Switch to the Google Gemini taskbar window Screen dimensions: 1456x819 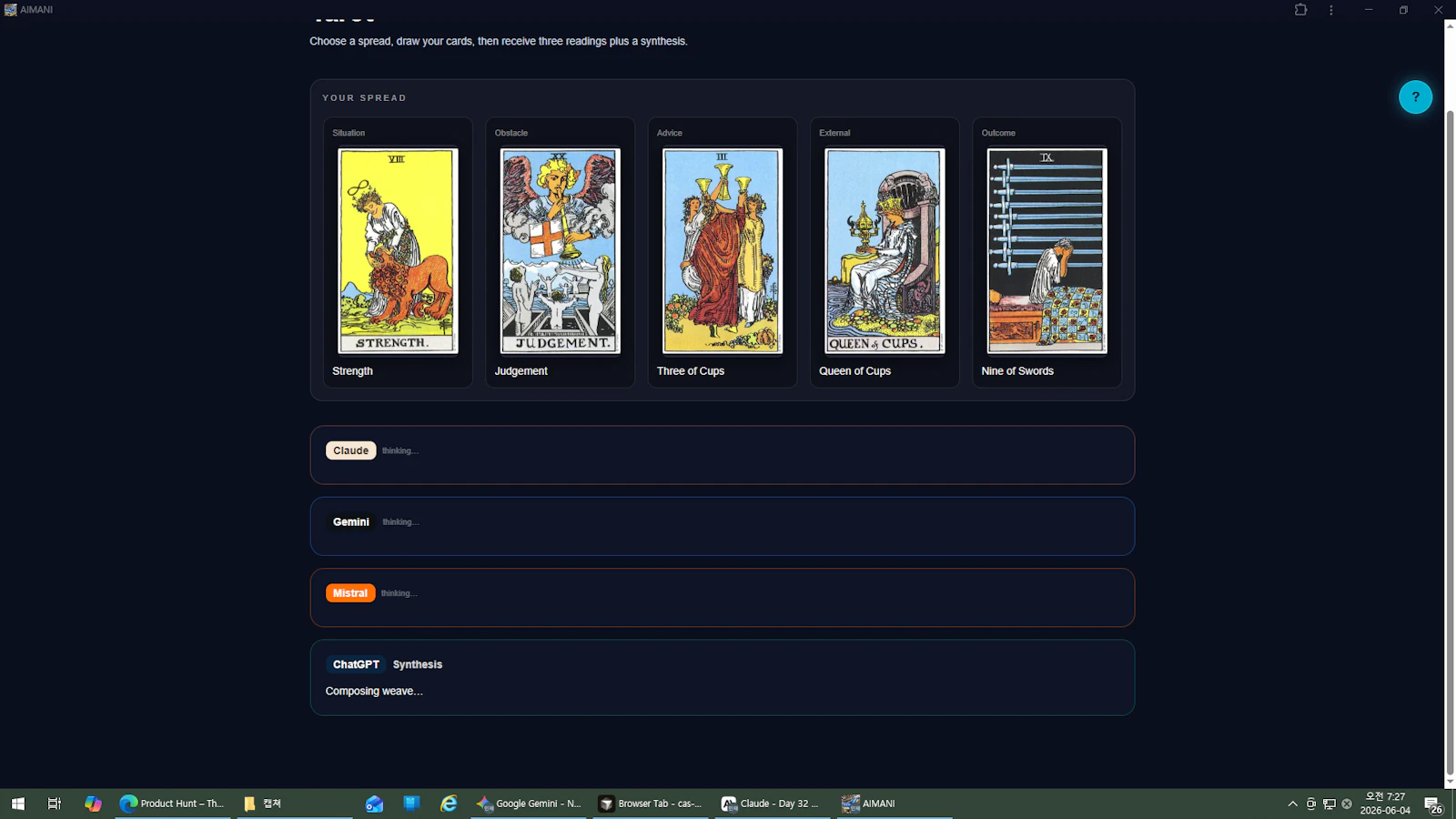click(x=529, y=804)
